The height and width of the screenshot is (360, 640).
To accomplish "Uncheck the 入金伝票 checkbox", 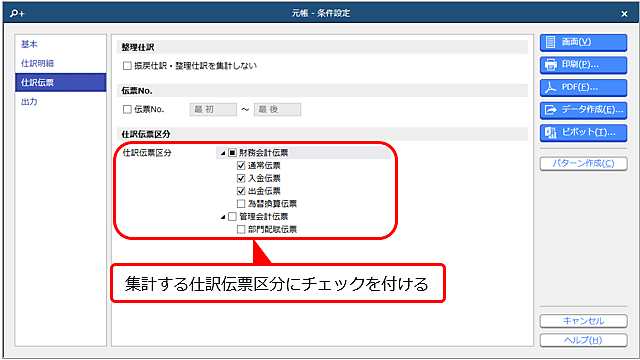I will coord(241,178).
